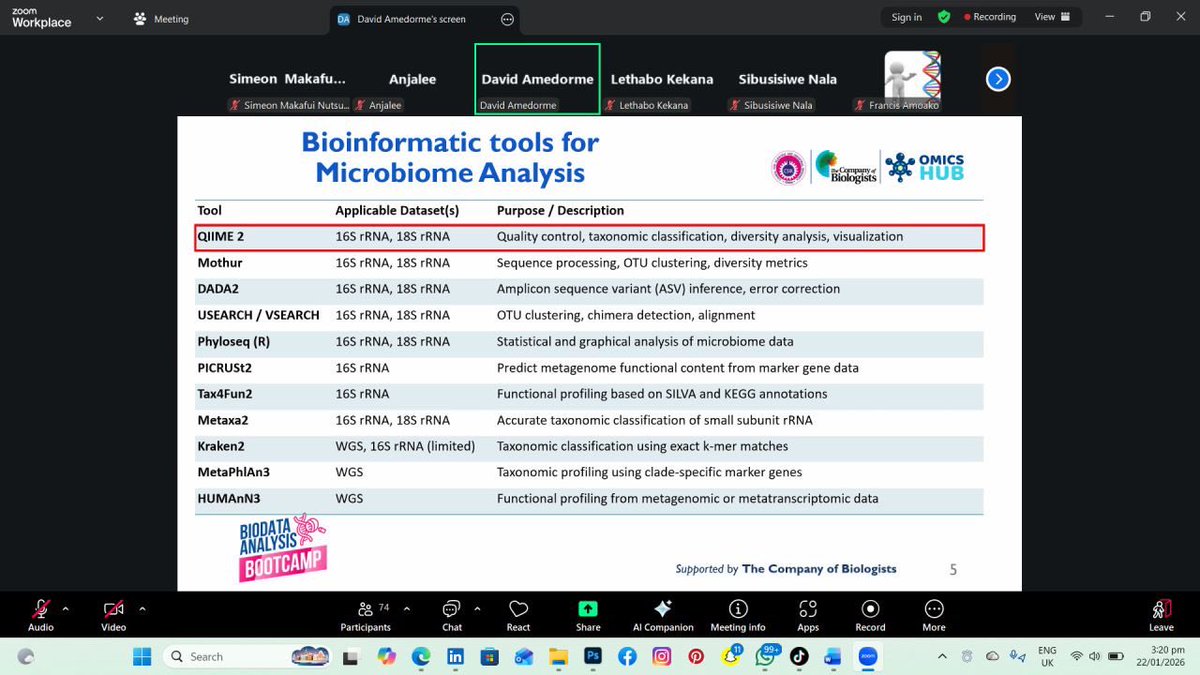
Task: Show next participants with the blue arrow
Action: pos(998,79)
